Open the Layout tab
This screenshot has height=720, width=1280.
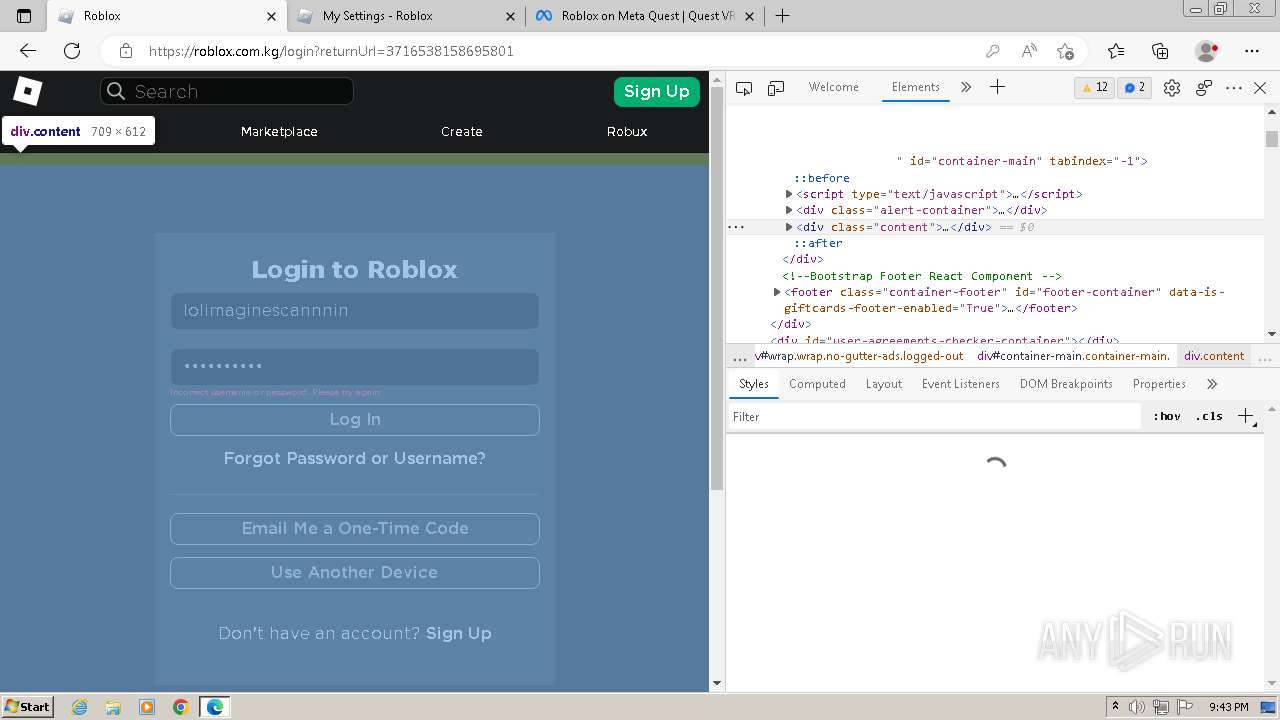[x=884, y=384]
